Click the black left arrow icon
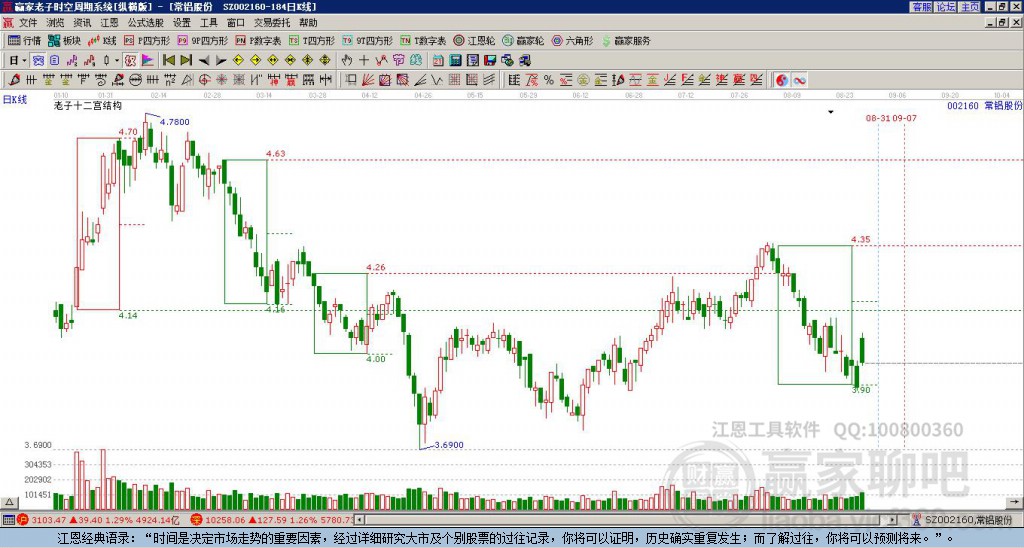Image resolution: width=1024 pixels, height=548 pixels. [204, 61]
